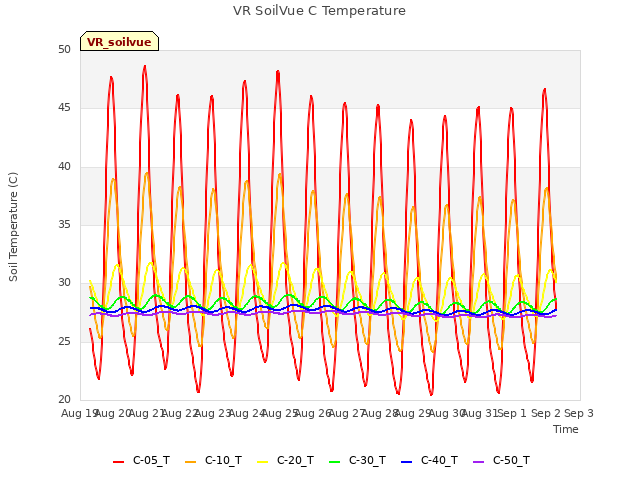Click the Sep 2 date tick label
640x480 pixels.
pos(546,413)
